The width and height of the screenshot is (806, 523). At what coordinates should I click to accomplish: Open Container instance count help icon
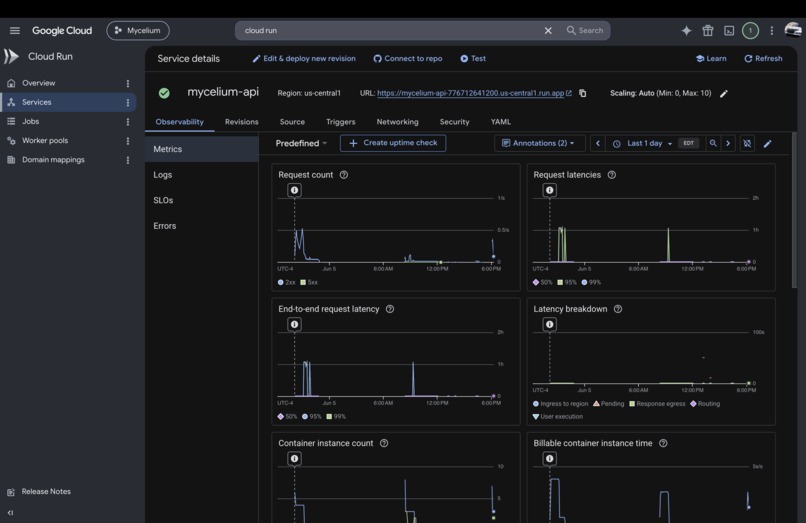click(384, 443)
